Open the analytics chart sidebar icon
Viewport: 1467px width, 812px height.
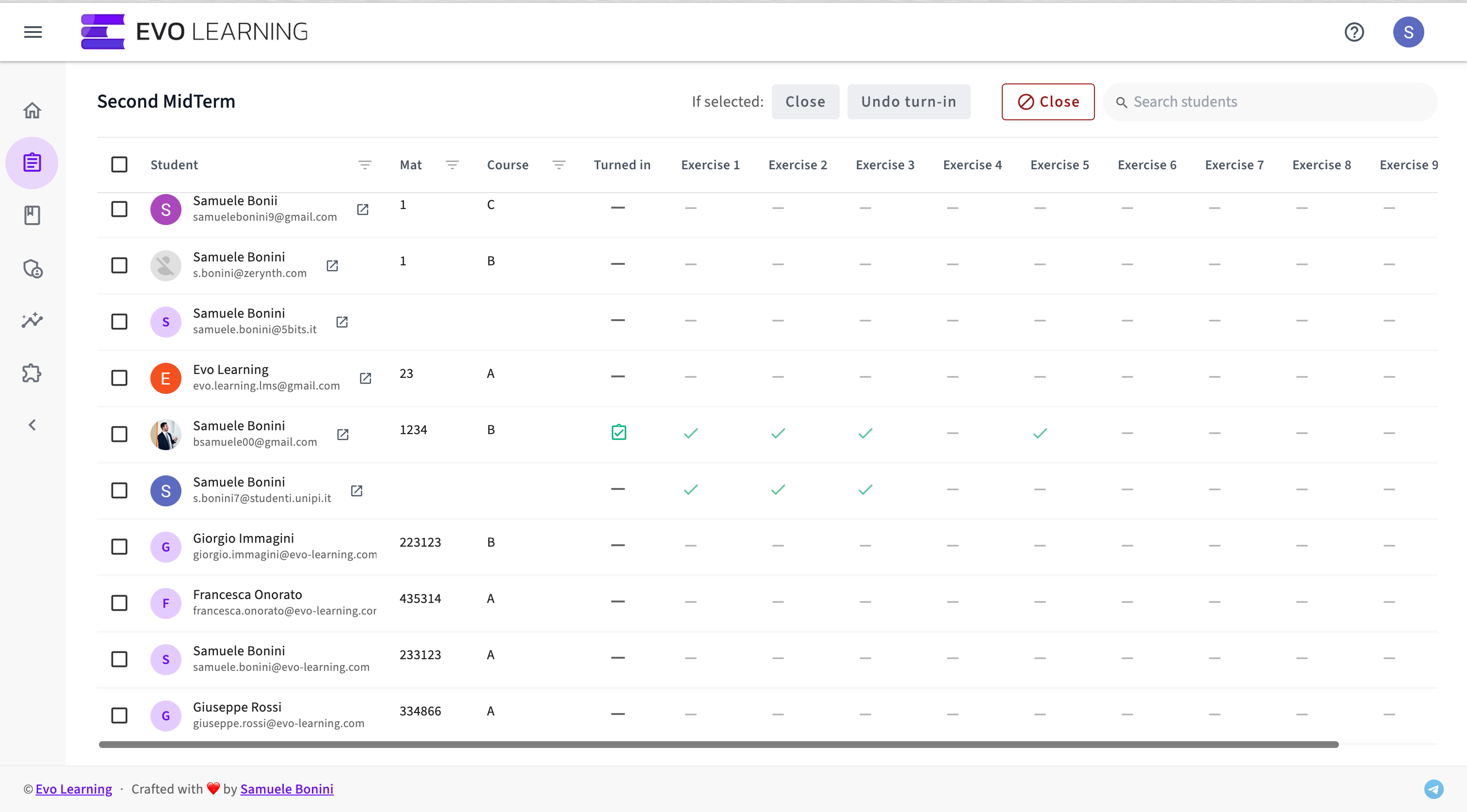click(x=33, y=321)
